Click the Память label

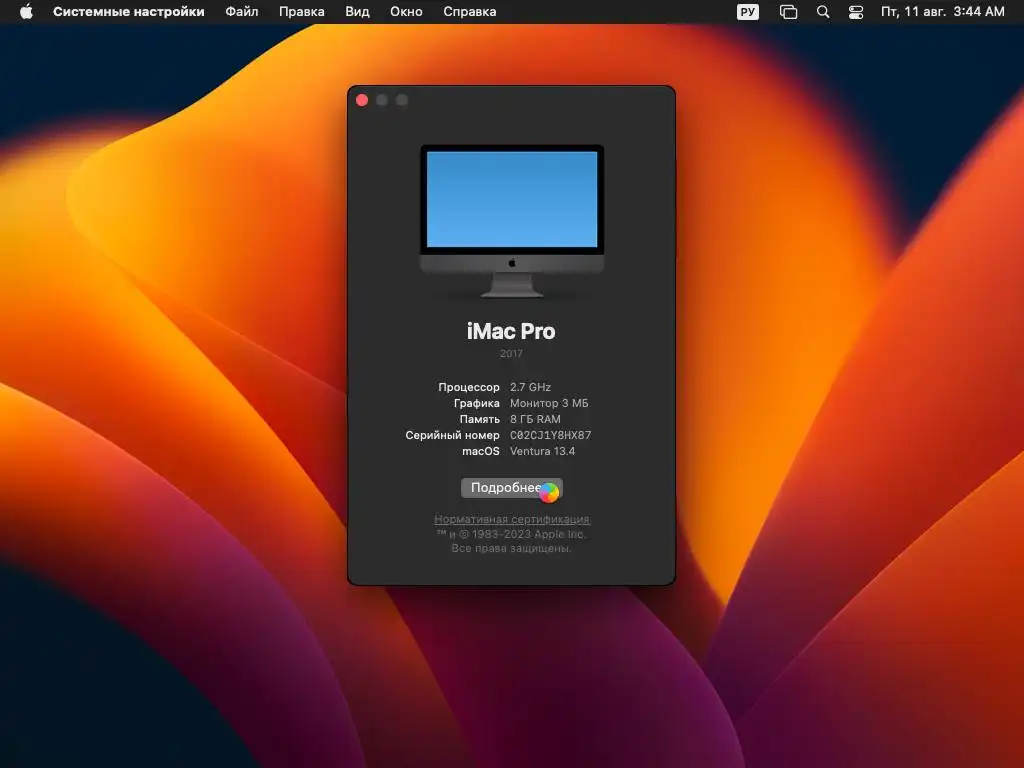479,419
